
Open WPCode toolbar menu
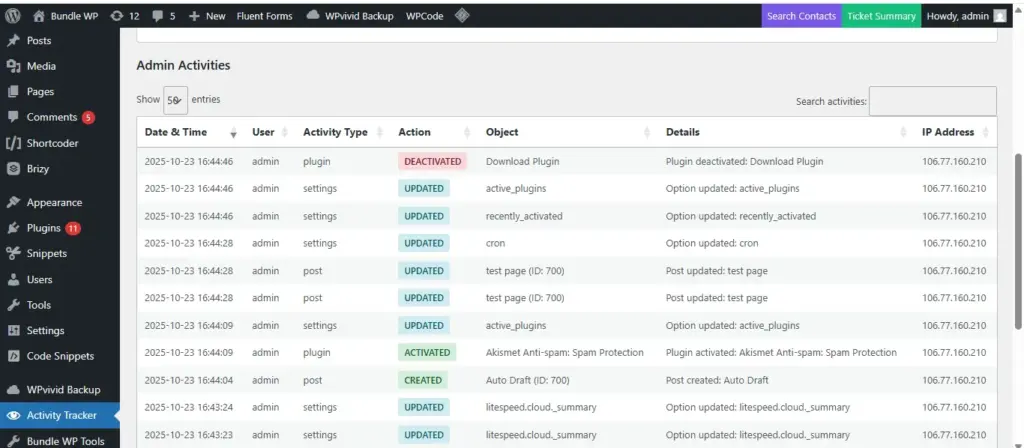coord(424,16)
